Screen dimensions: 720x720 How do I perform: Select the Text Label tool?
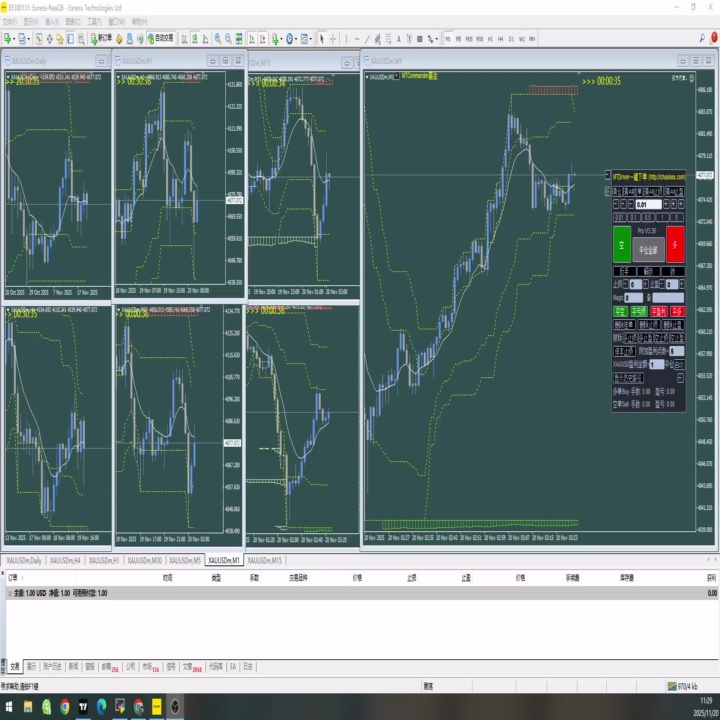409,39
